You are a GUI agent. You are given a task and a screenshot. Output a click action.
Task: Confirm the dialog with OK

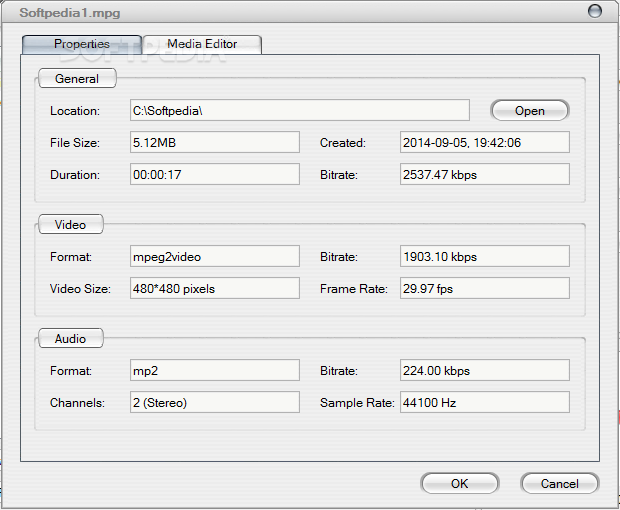(459, 484)
